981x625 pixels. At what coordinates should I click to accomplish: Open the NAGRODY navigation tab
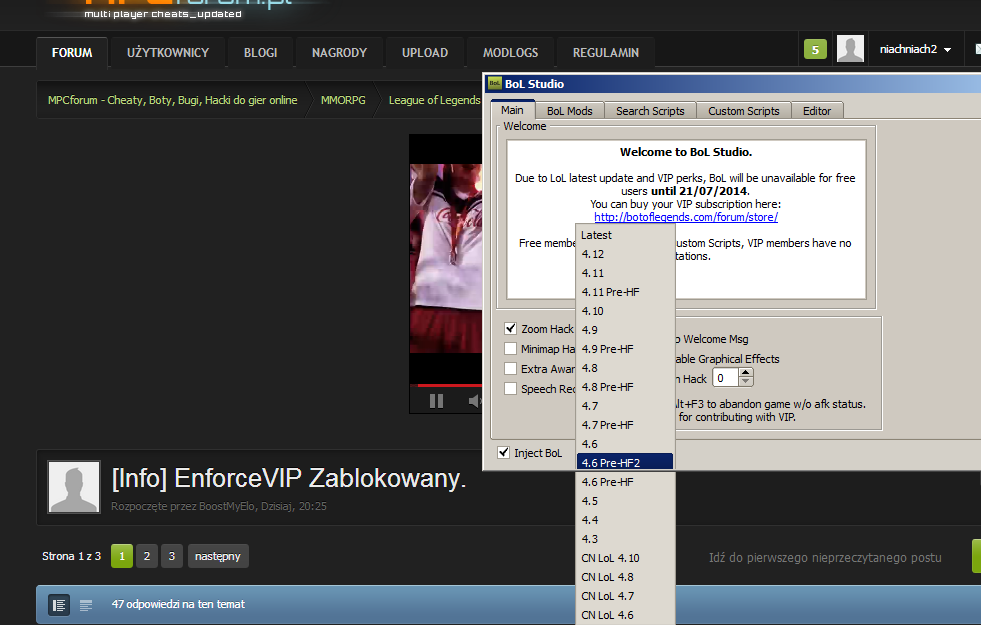tap(339, 53)
